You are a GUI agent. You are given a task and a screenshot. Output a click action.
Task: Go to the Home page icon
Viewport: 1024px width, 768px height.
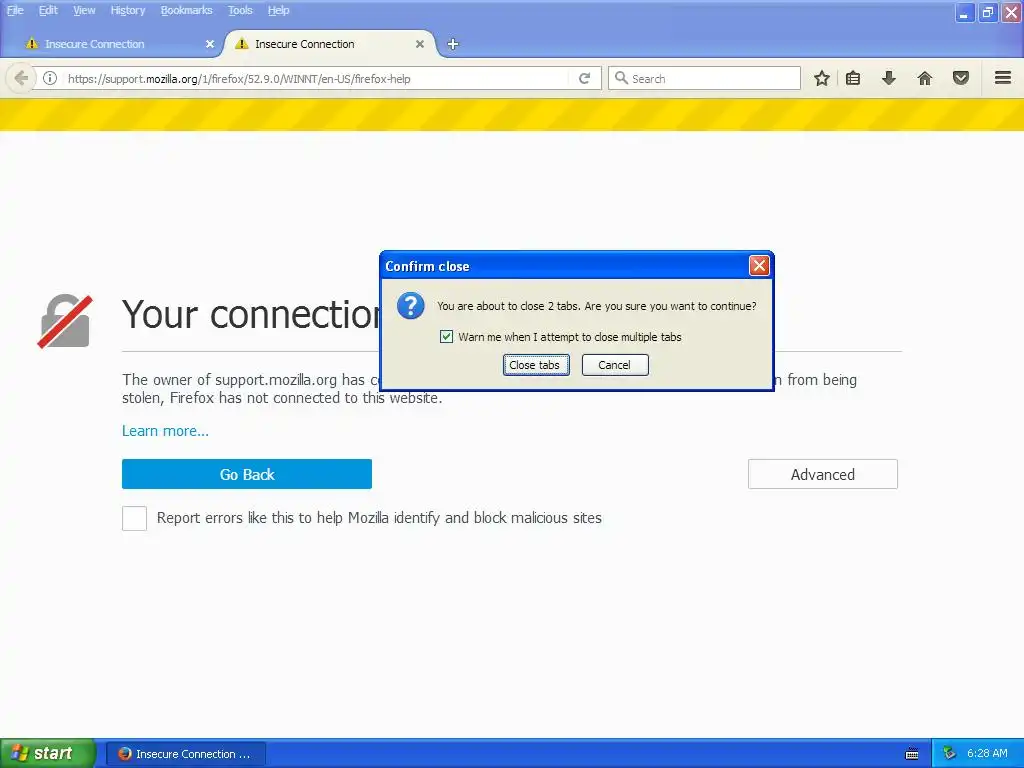[x=925, y=78]
